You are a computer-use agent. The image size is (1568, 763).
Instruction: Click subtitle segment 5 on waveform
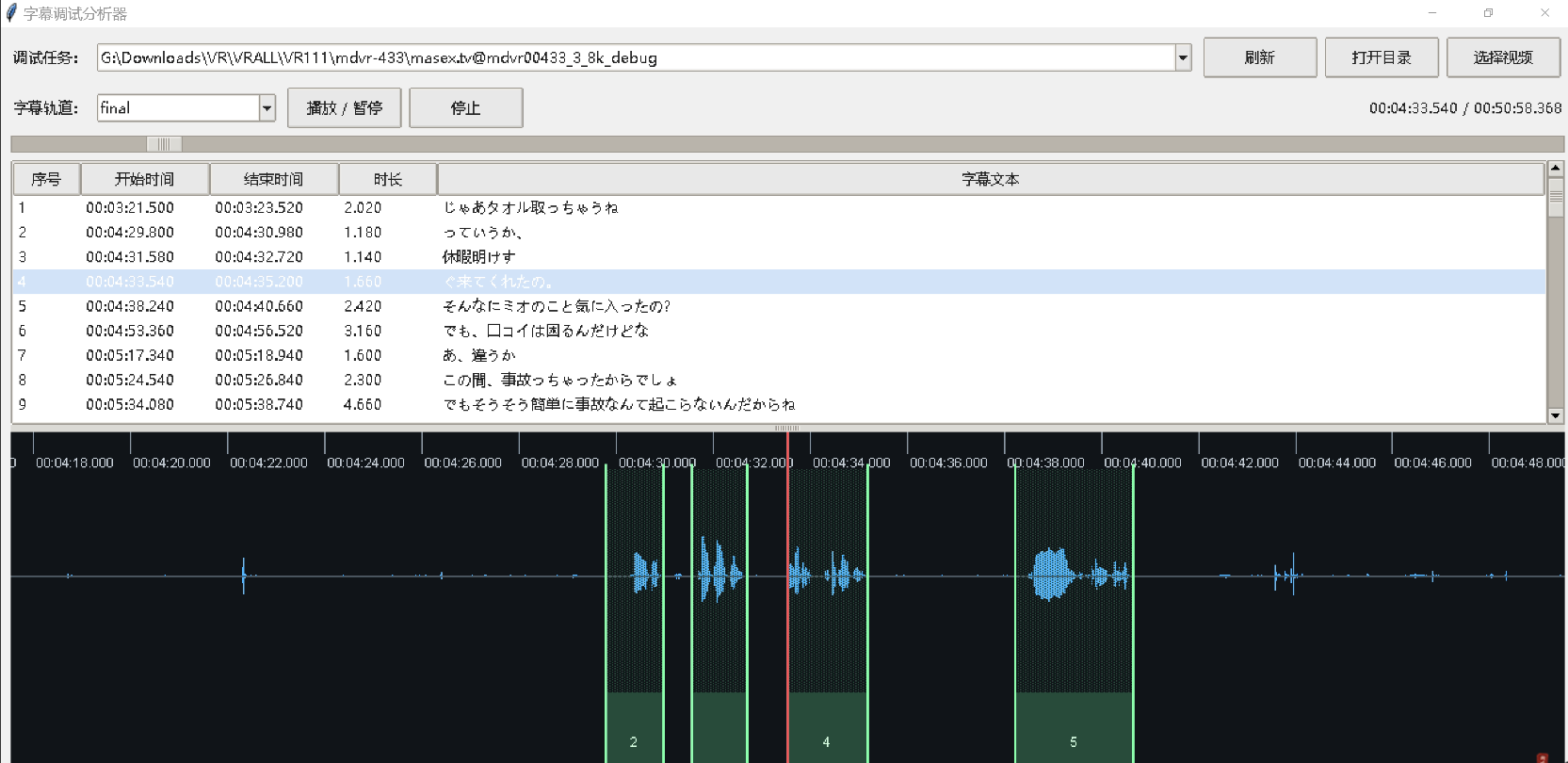pos(1074,612)
